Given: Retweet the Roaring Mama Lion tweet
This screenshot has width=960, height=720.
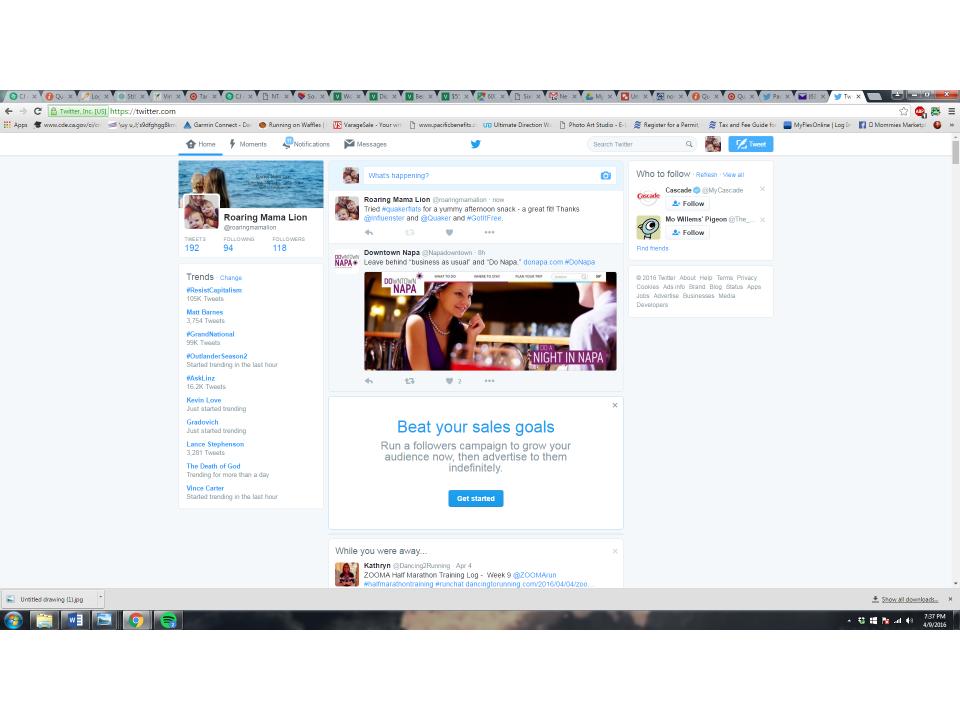Looking at the screenshot, I should [410, 232].
